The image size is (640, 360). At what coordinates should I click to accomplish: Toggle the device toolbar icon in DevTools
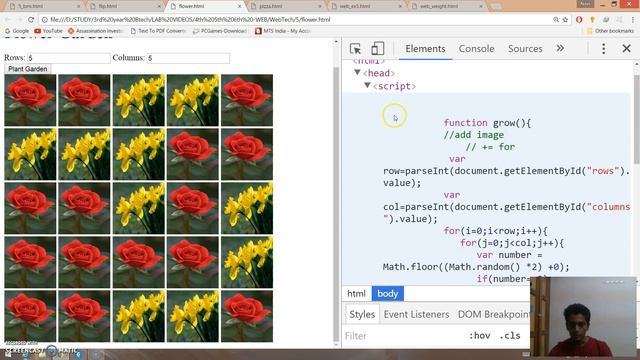click(x=378, y=48)
